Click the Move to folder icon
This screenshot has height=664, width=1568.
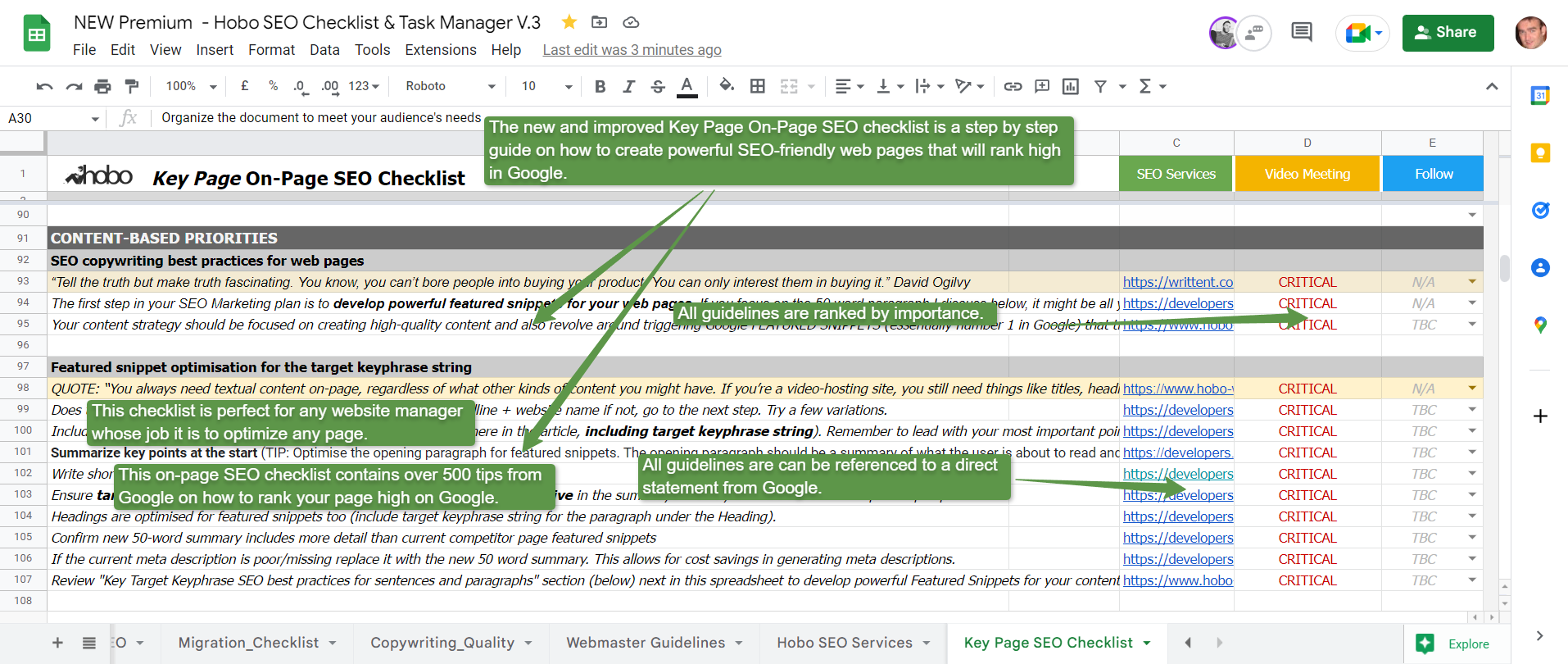(x=600, y=22)
